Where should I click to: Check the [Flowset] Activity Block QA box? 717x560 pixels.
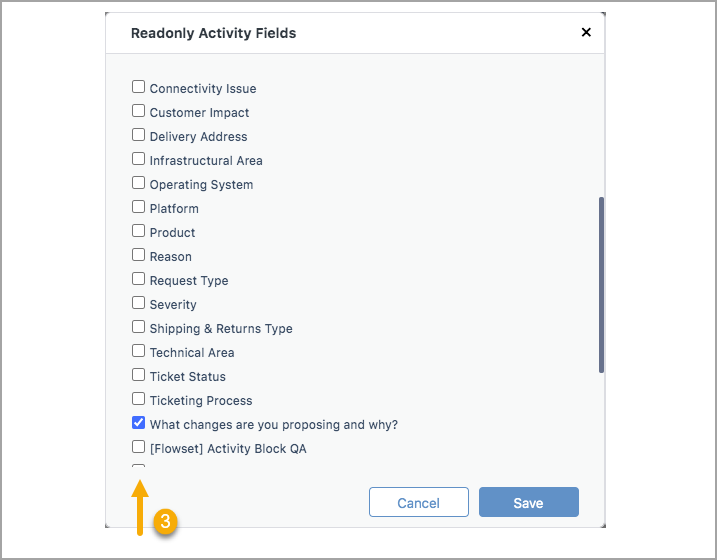click(x=138, y=447)
